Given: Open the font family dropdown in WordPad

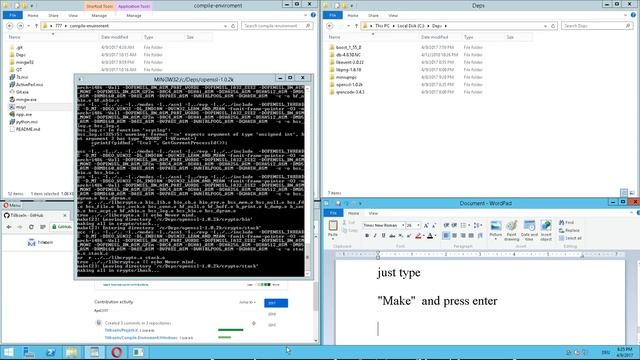Looking at the screenshot, I should [x=403, y=225].
